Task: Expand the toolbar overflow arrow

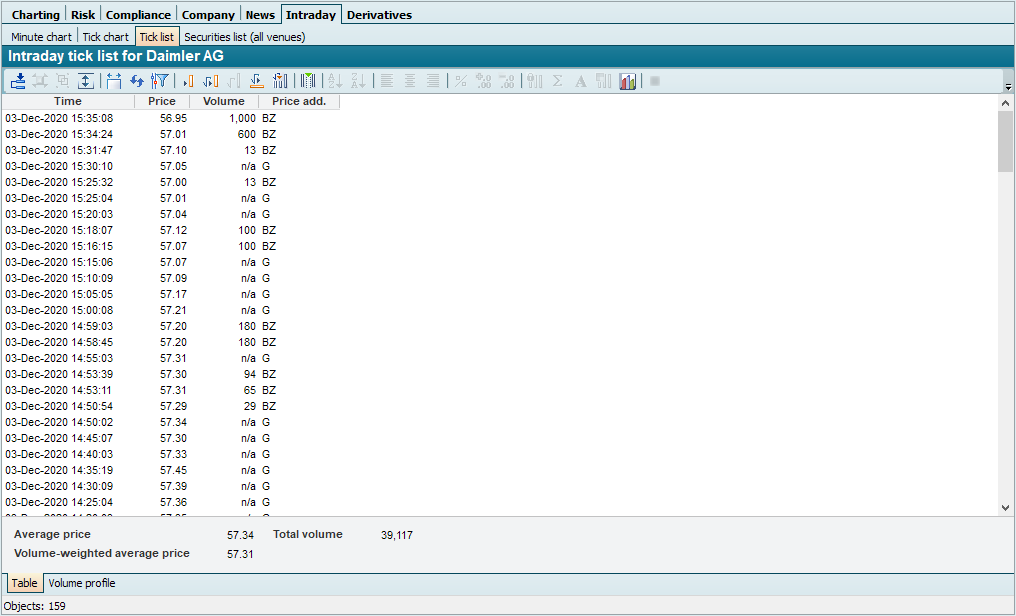Action: pos(1007,87)
